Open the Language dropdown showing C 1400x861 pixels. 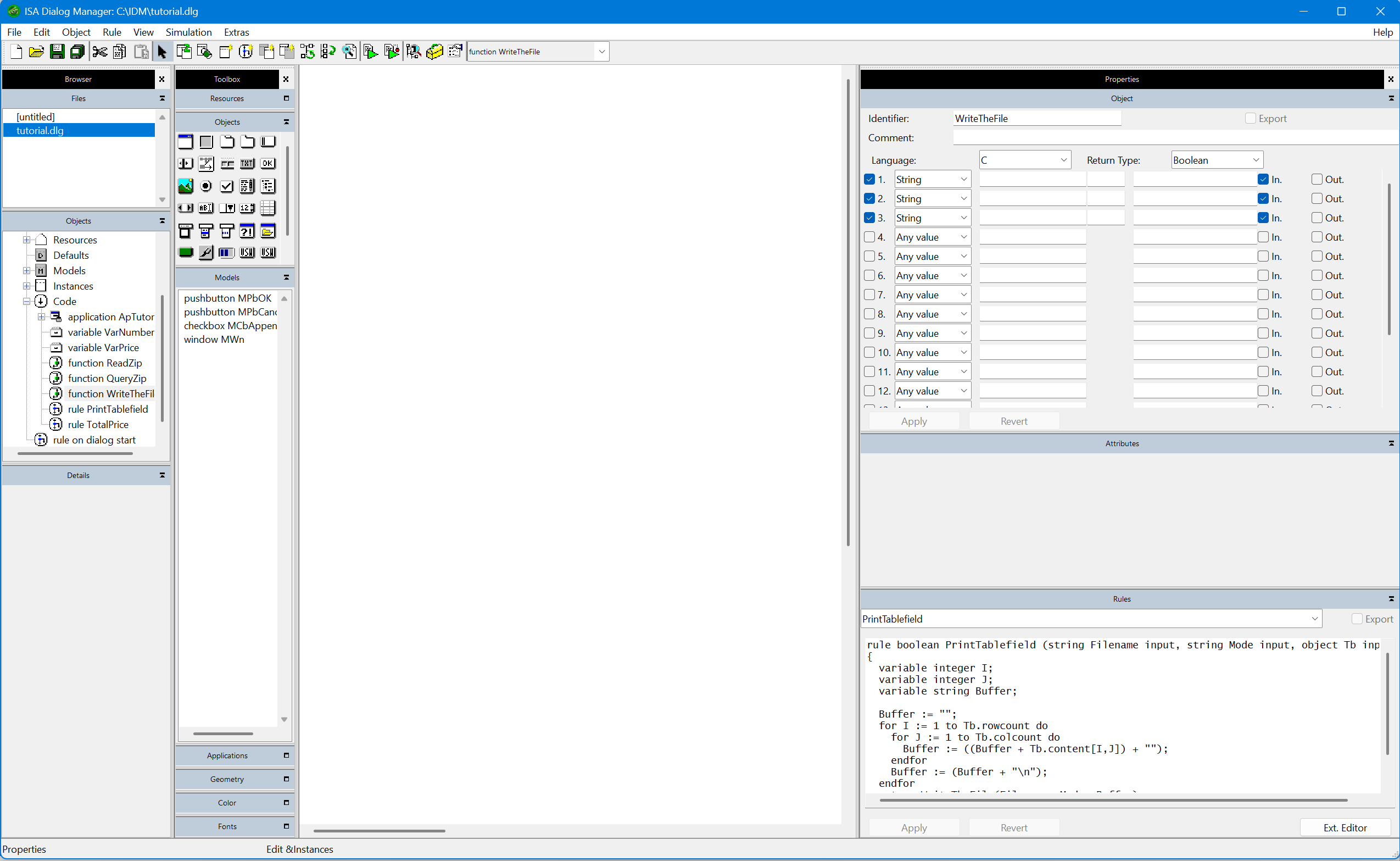tap(1024, 160)
